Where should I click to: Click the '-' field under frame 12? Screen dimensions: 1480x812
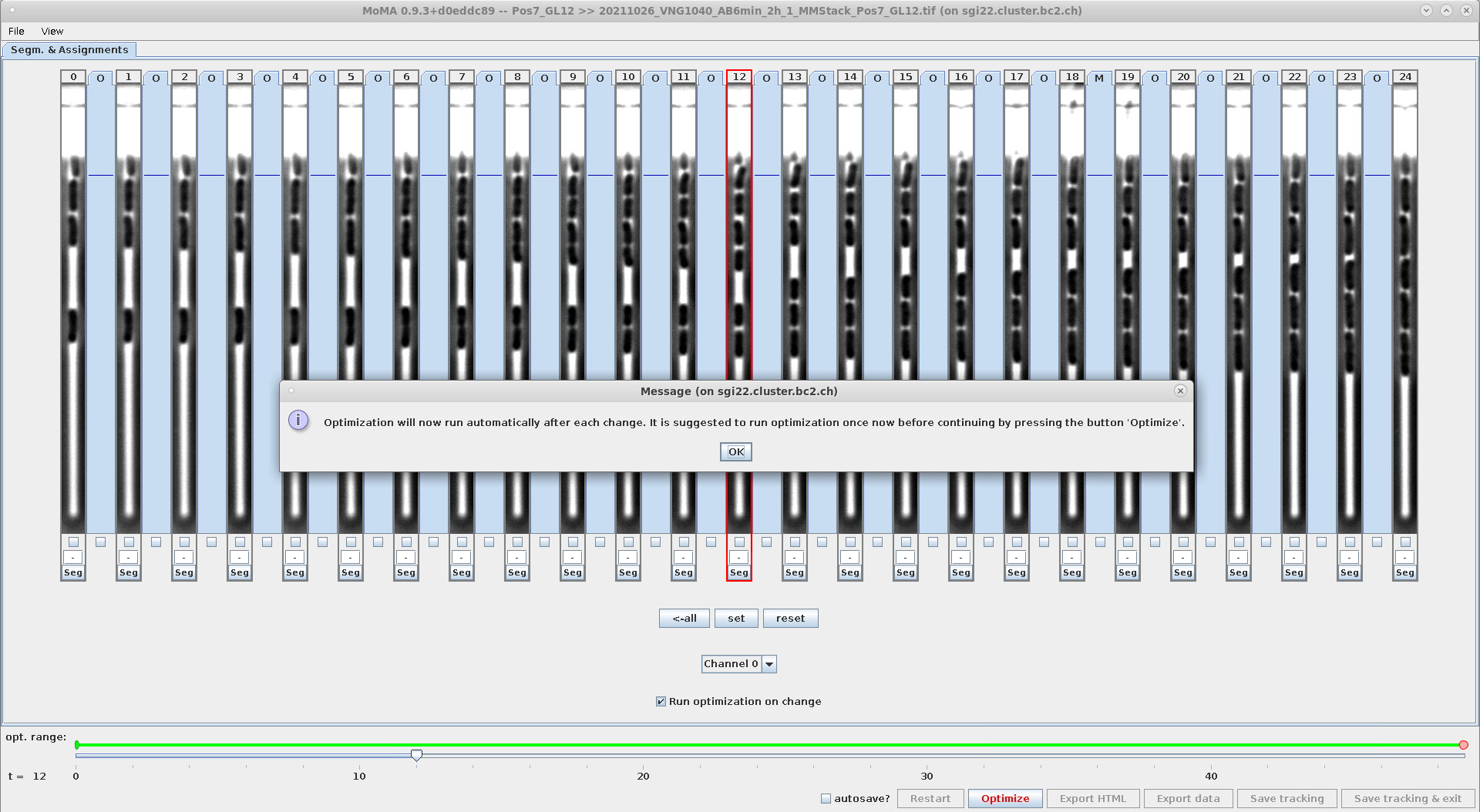(739, 557)
